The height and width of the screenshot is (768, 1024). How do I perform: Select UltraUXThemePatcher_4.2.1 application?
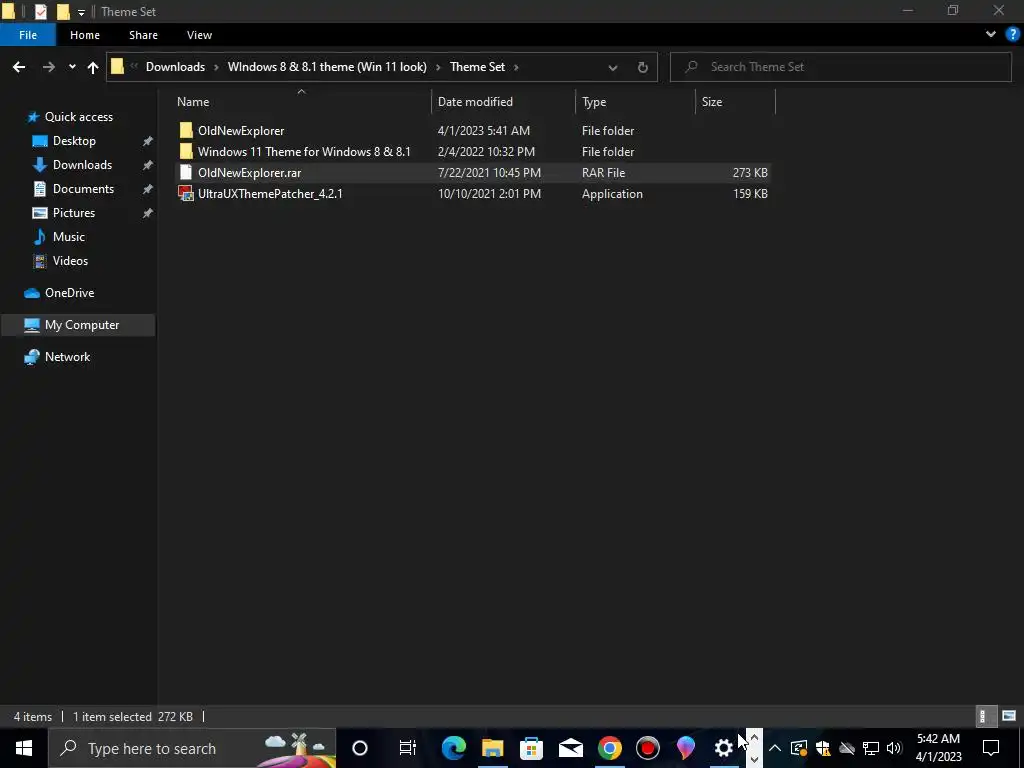point(270,193)
